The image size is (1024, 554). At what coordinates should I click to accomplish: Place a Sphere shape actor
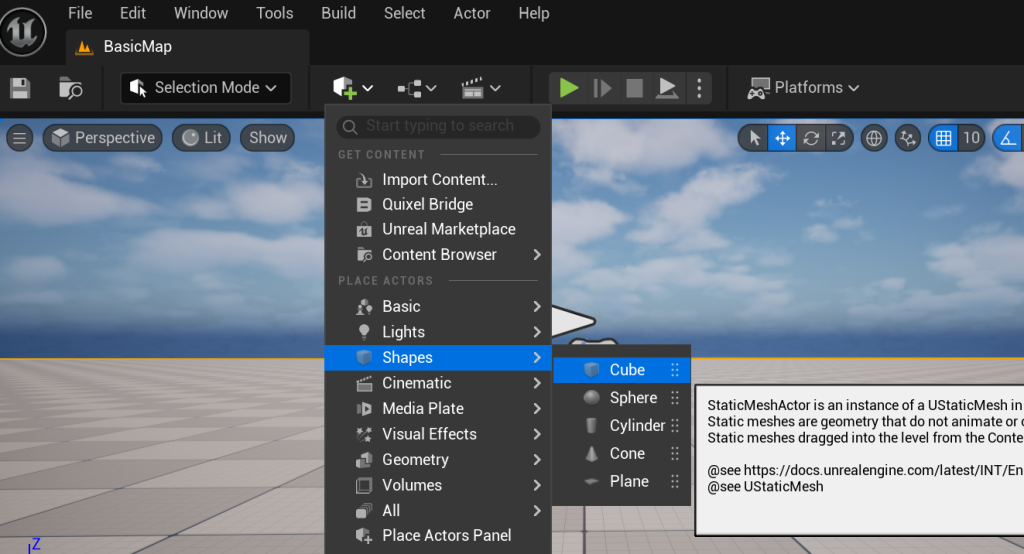[621, 397]
